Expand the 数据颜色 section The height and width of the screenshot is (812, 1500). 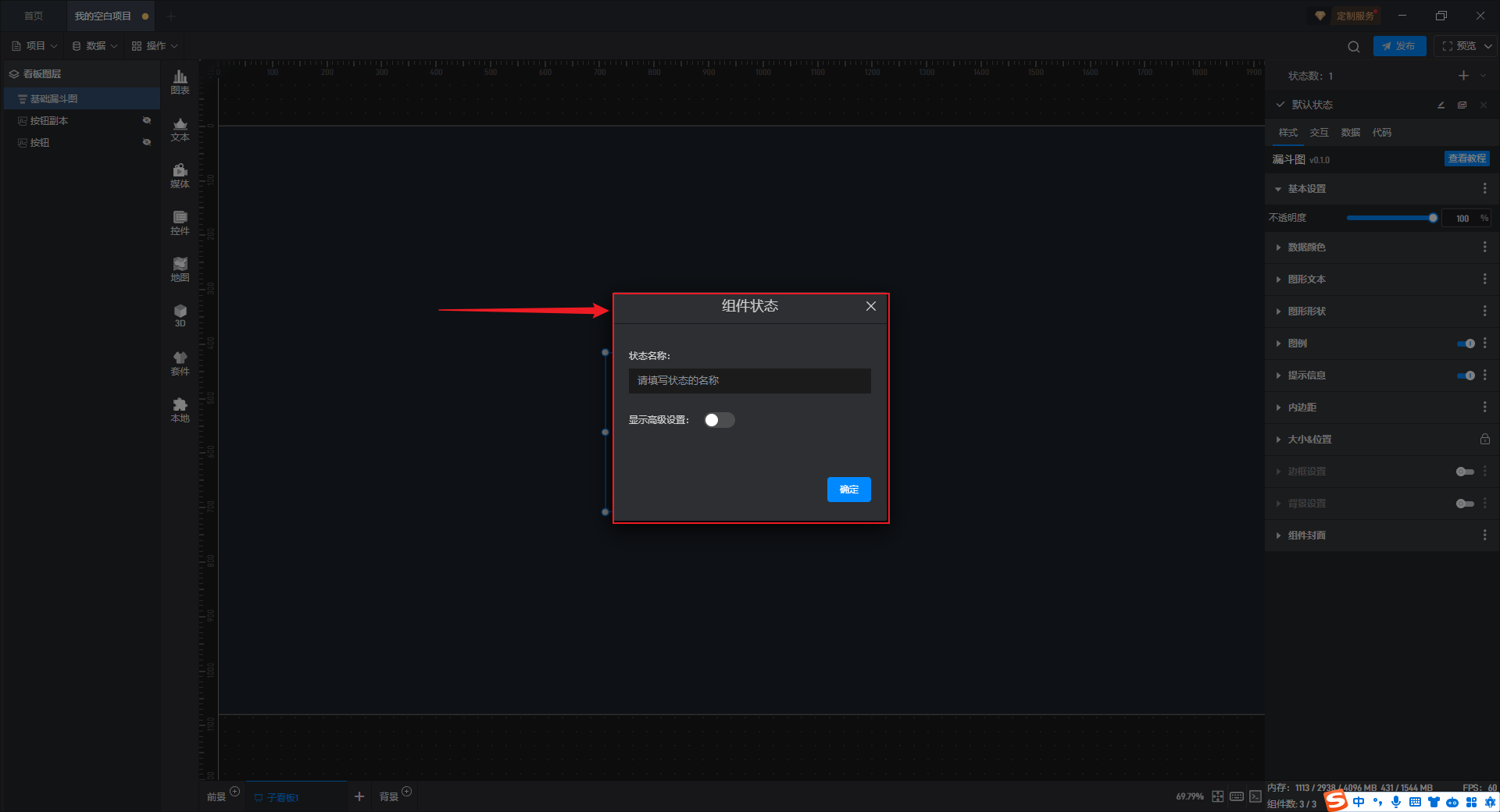[1278, 248]
